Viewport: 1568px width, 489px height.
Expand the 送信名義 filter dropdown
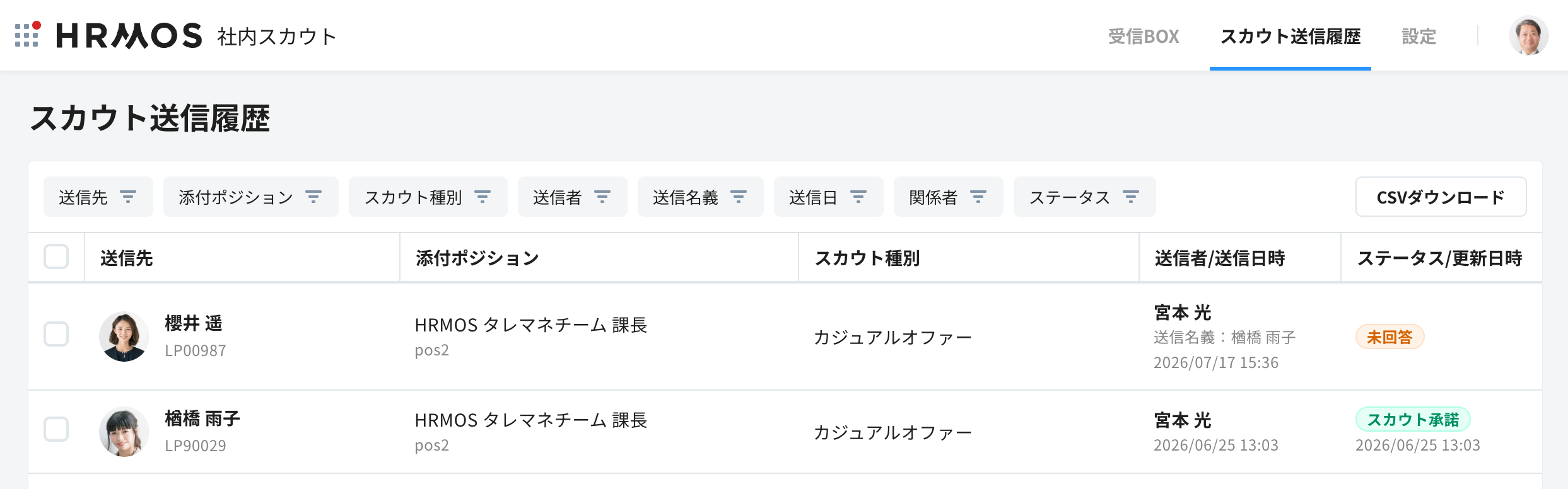[x=701, y=197]
